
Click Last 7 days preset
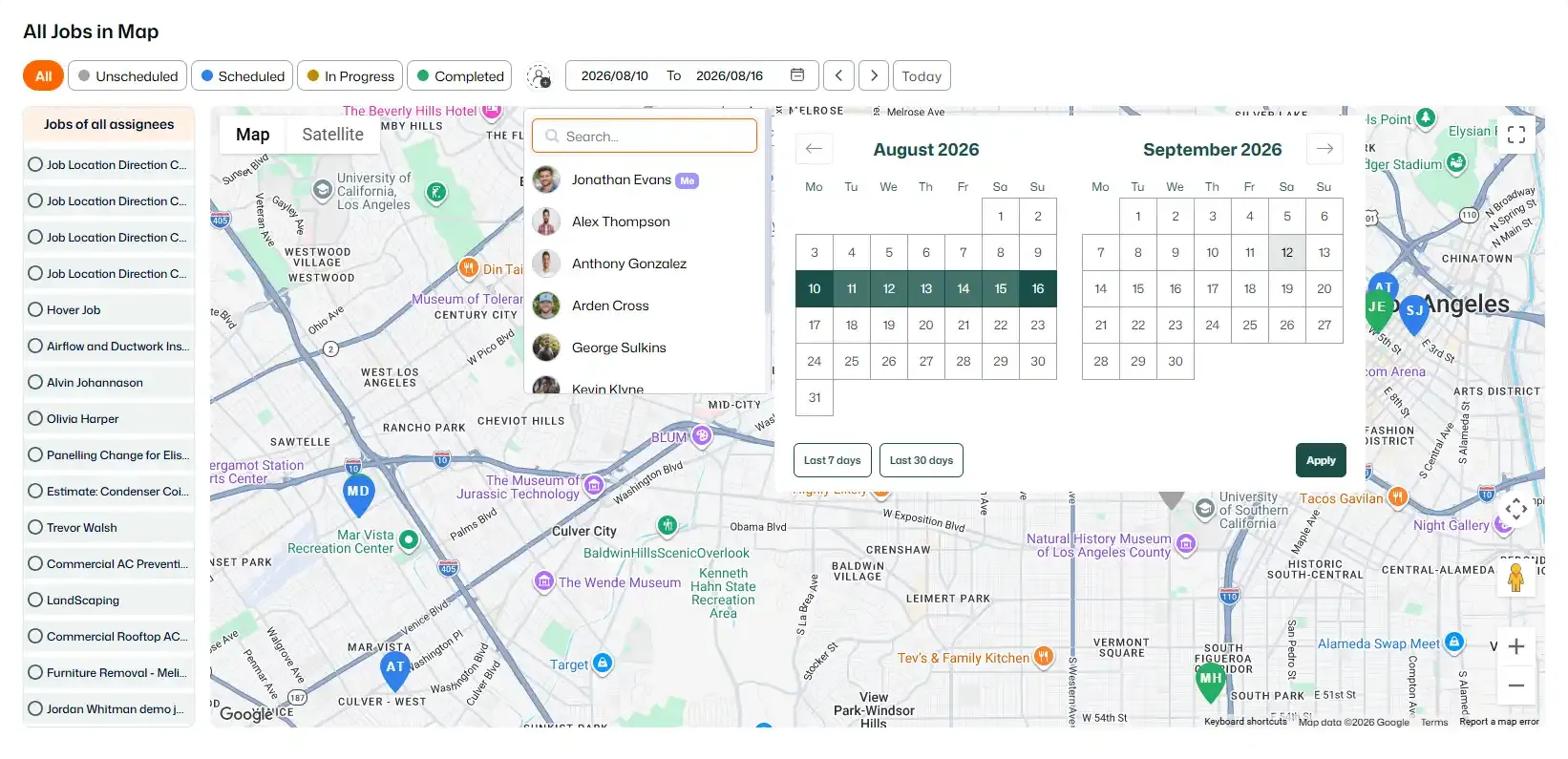click(x=832, y=460)
